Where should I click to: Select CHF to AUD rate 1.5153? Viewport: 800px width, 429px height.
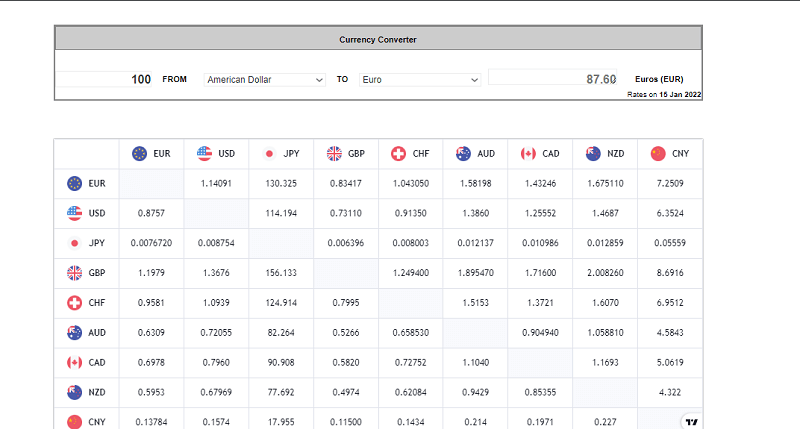click(476, 302)
